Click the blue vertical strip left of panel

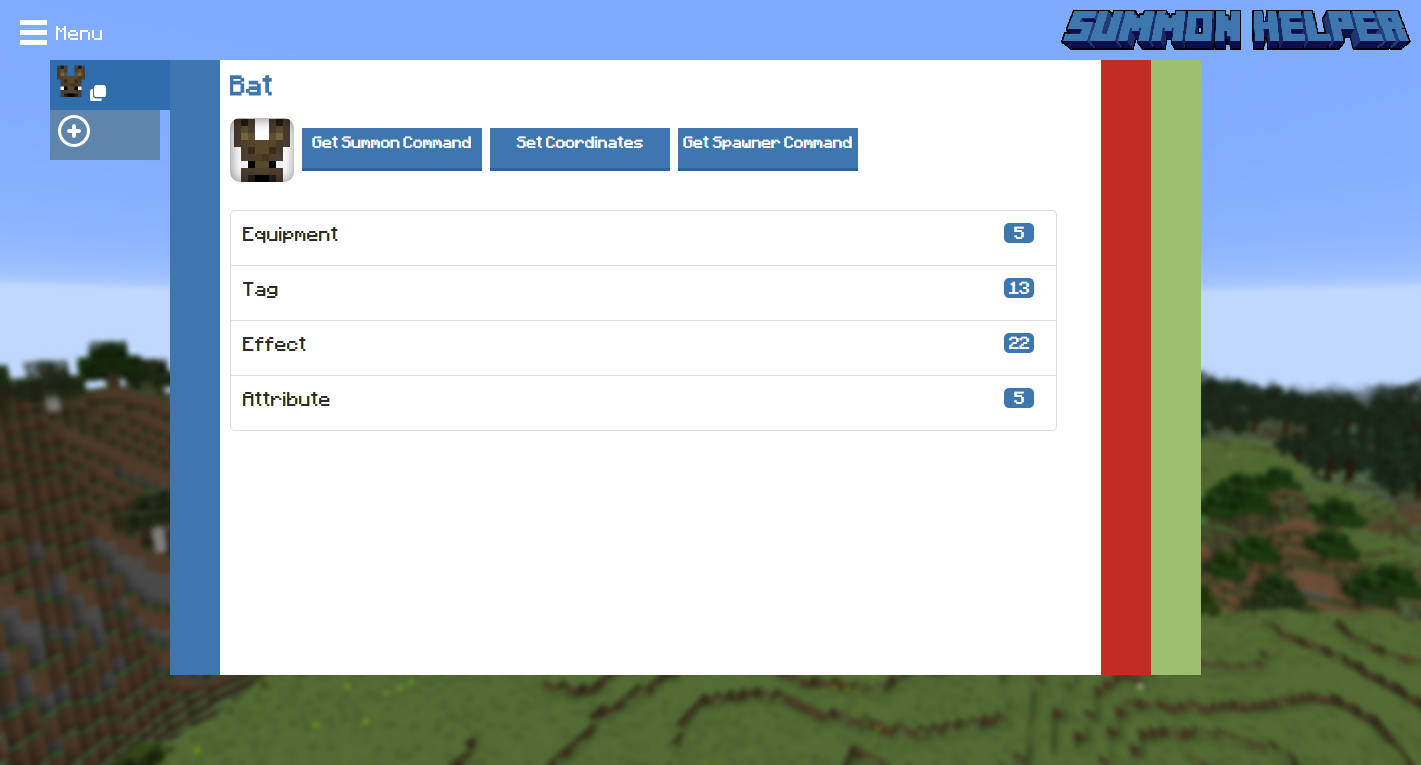pos(195,367)
